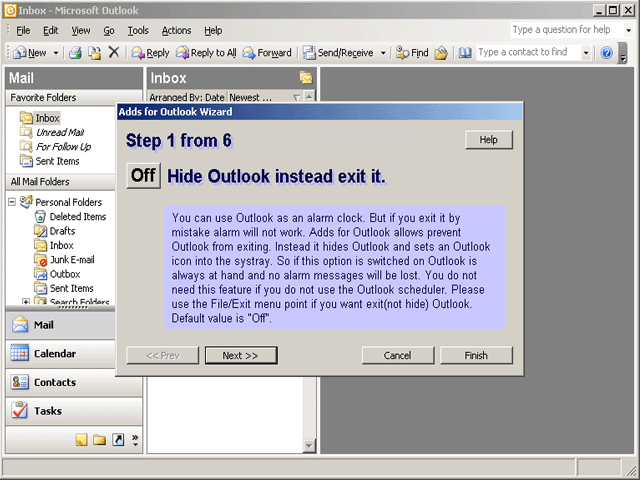Click Next >> in the wizard
The width and height of the screenshot is (640, 480).
[x=241, y=356]
